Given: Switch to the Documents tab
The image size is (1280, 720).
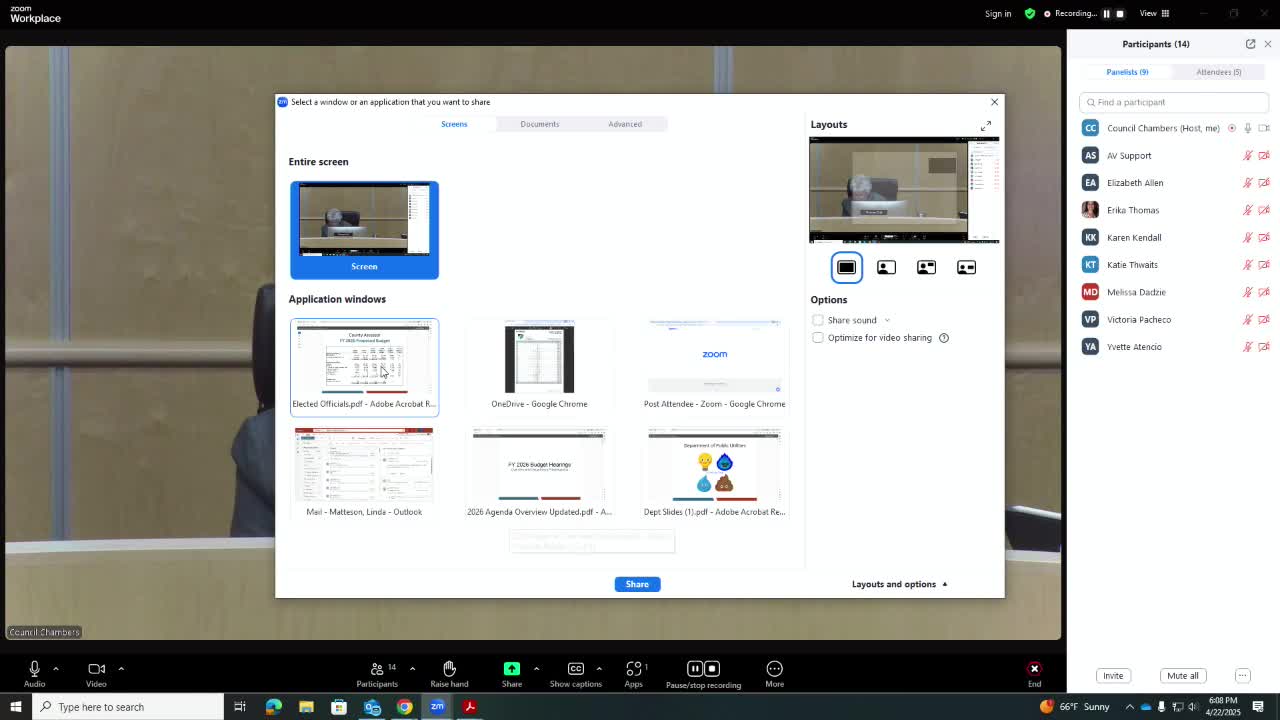Looking at the screenshot, I should tap(539, 124).
